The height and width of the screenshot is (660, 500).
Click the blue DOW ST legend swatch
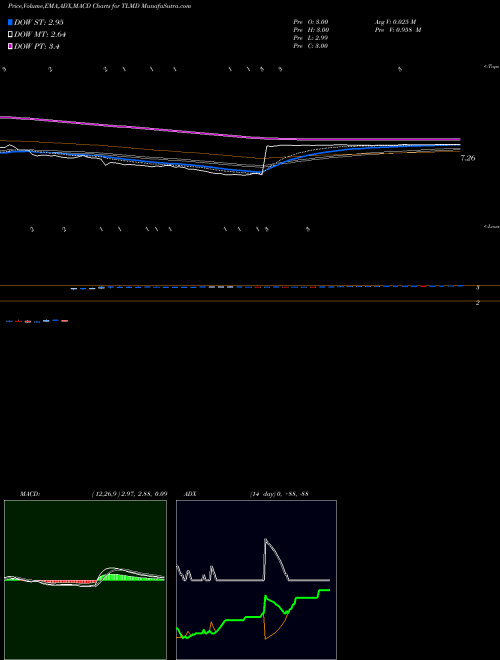click(x=10, y=22)
